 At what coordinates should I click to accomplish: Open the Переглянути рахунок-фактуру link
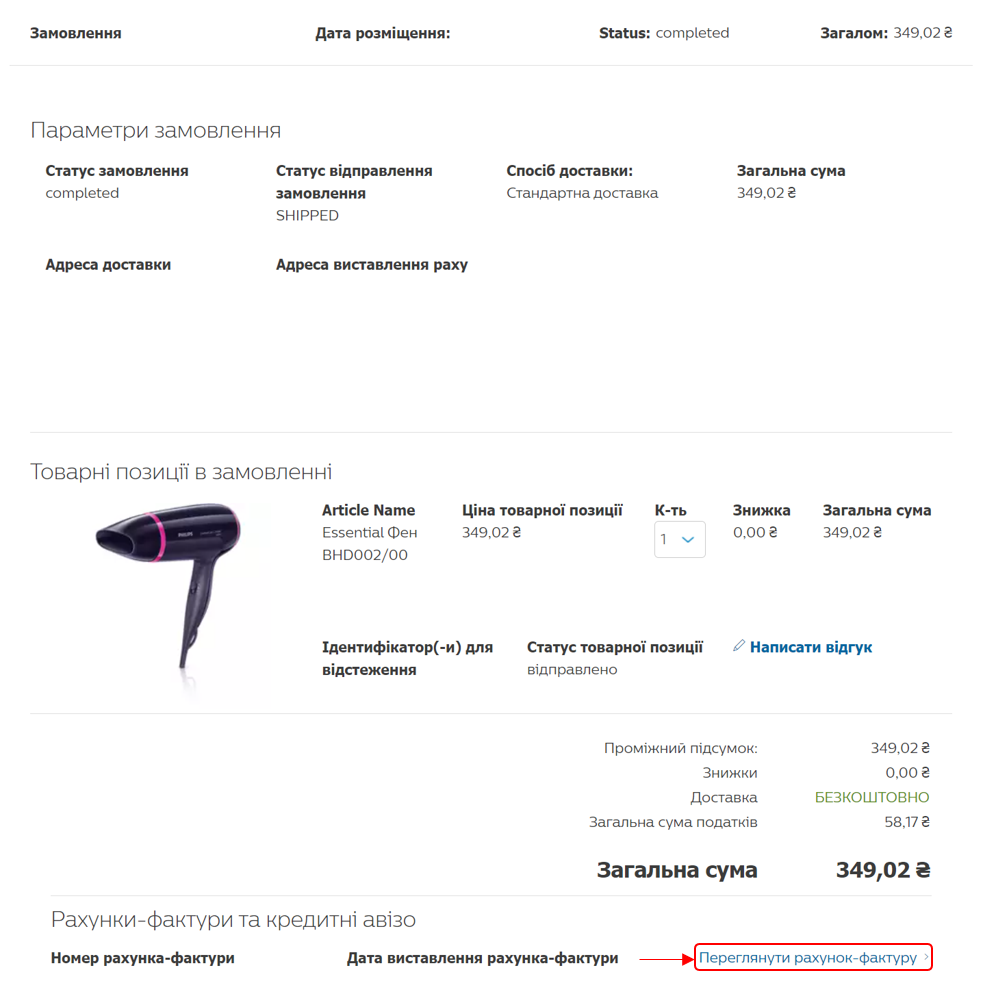[x=807, y=958]
